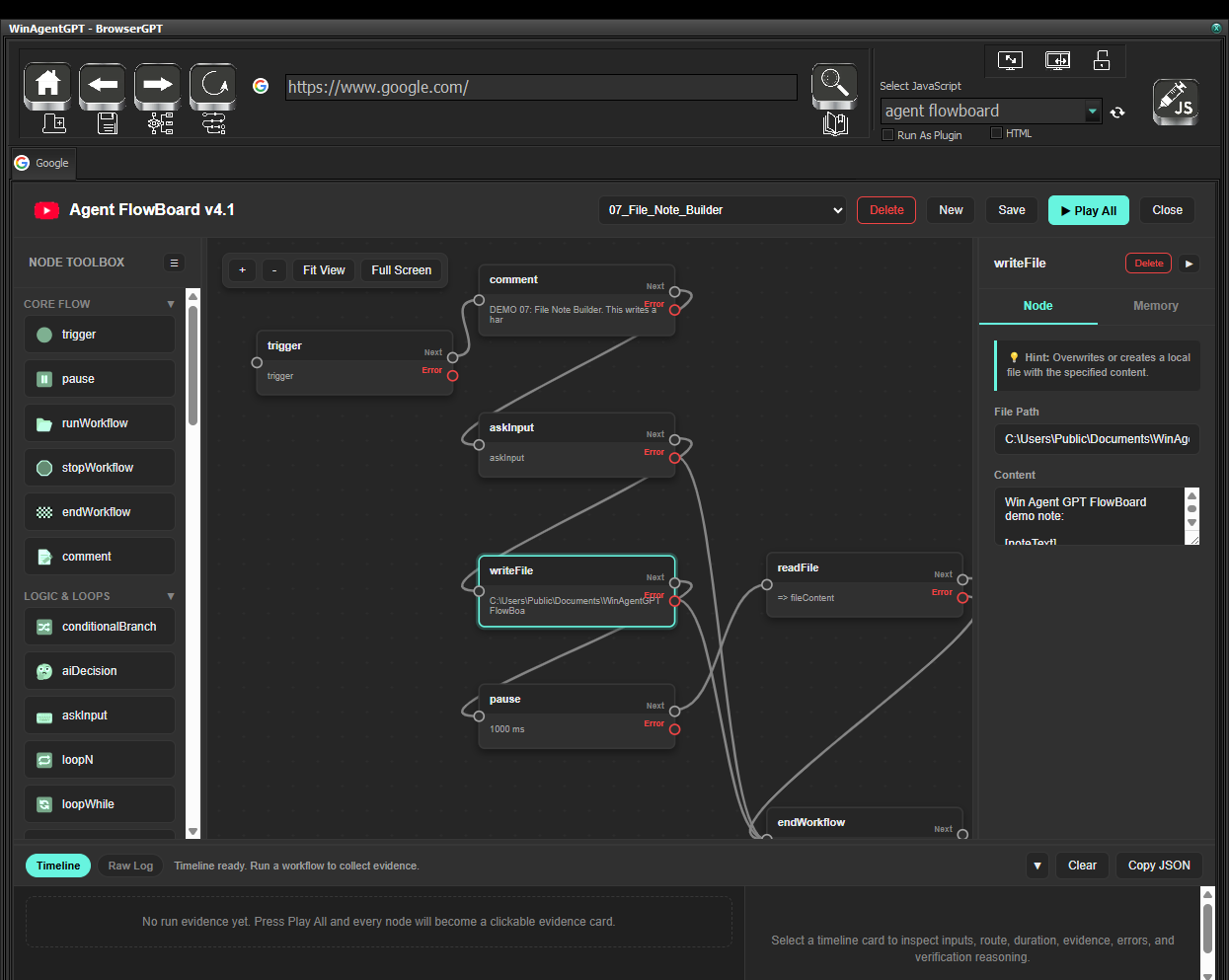Click Play All to run workflow

tap(1089, 210)
